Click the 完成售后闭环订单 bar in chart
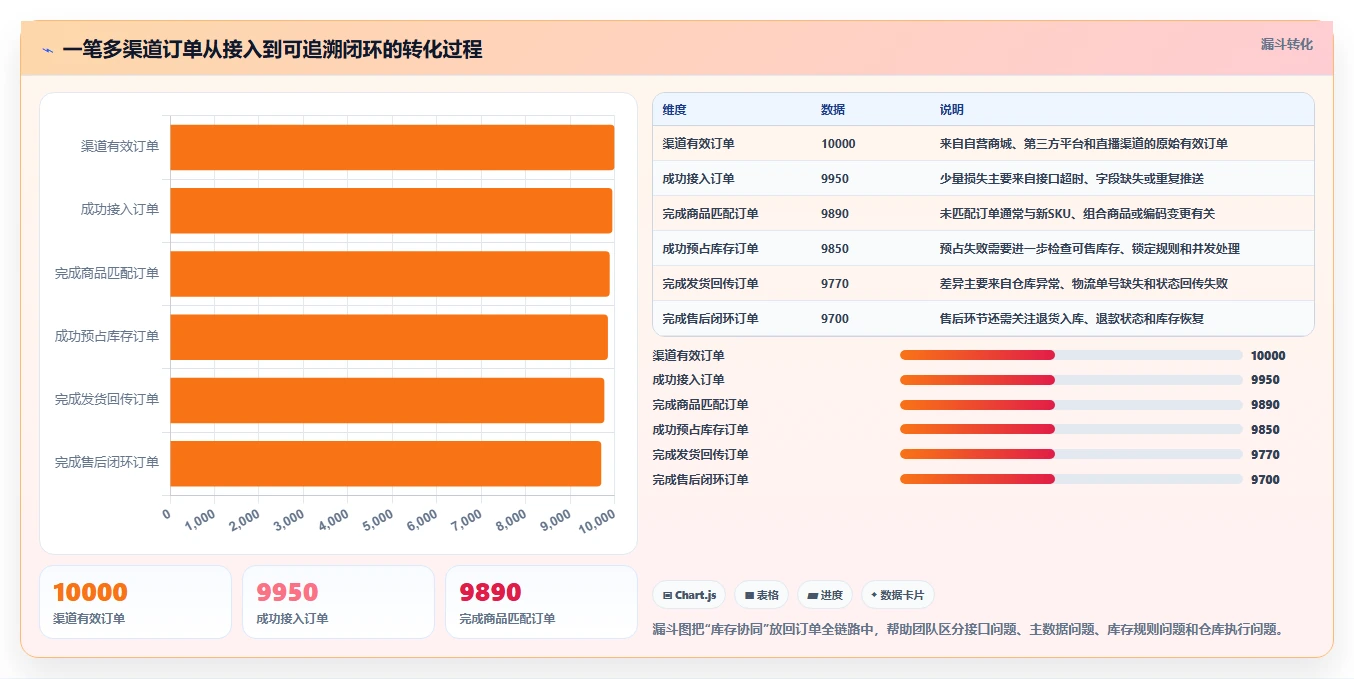 [385, 463]
